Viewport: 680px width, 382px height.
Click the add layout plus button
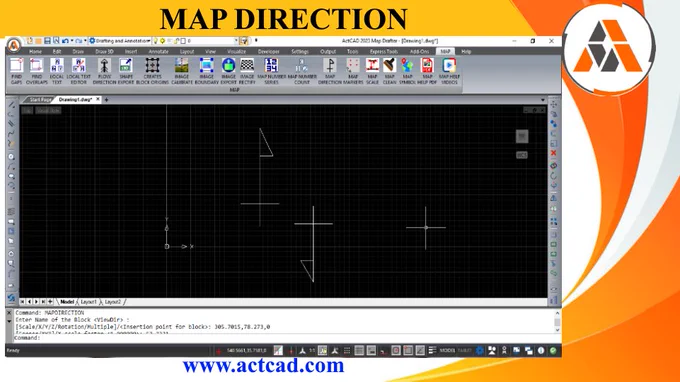[x=50, y=302]
